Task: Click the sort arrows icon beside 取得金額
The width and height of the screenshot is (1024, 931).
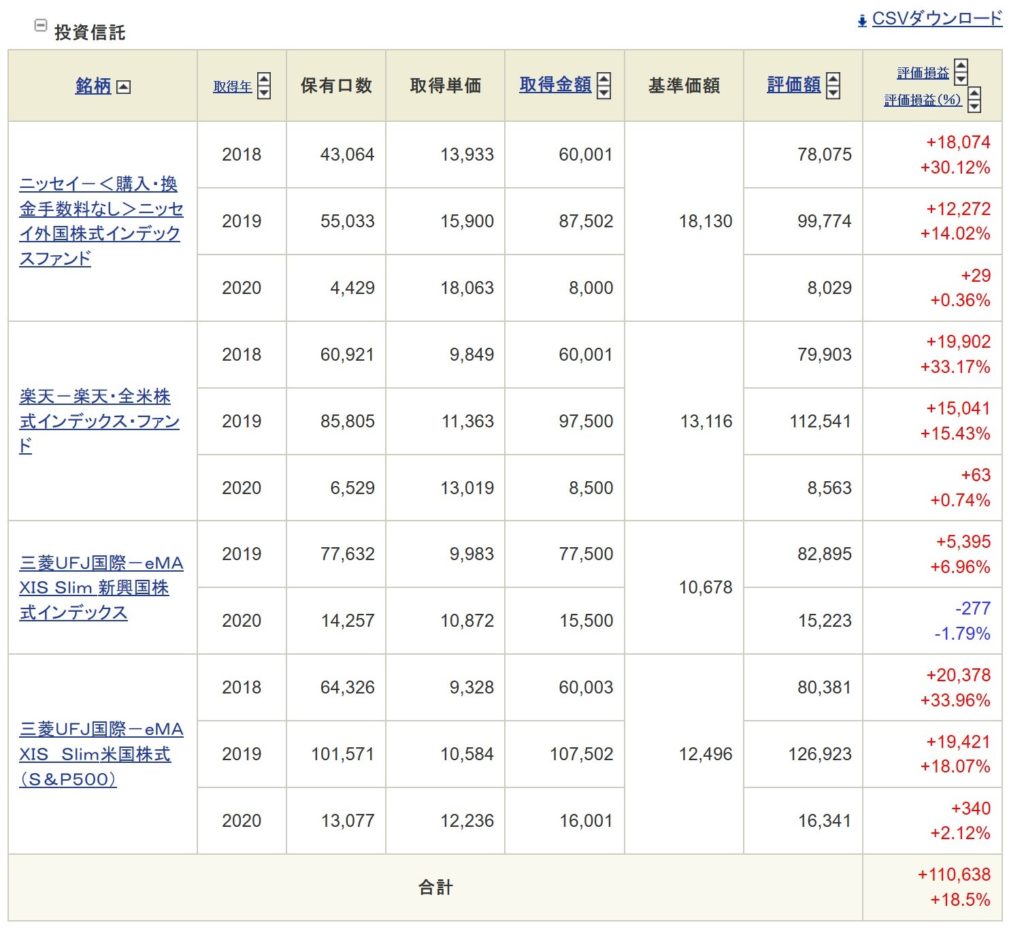Action: click(x=603, y=86)
